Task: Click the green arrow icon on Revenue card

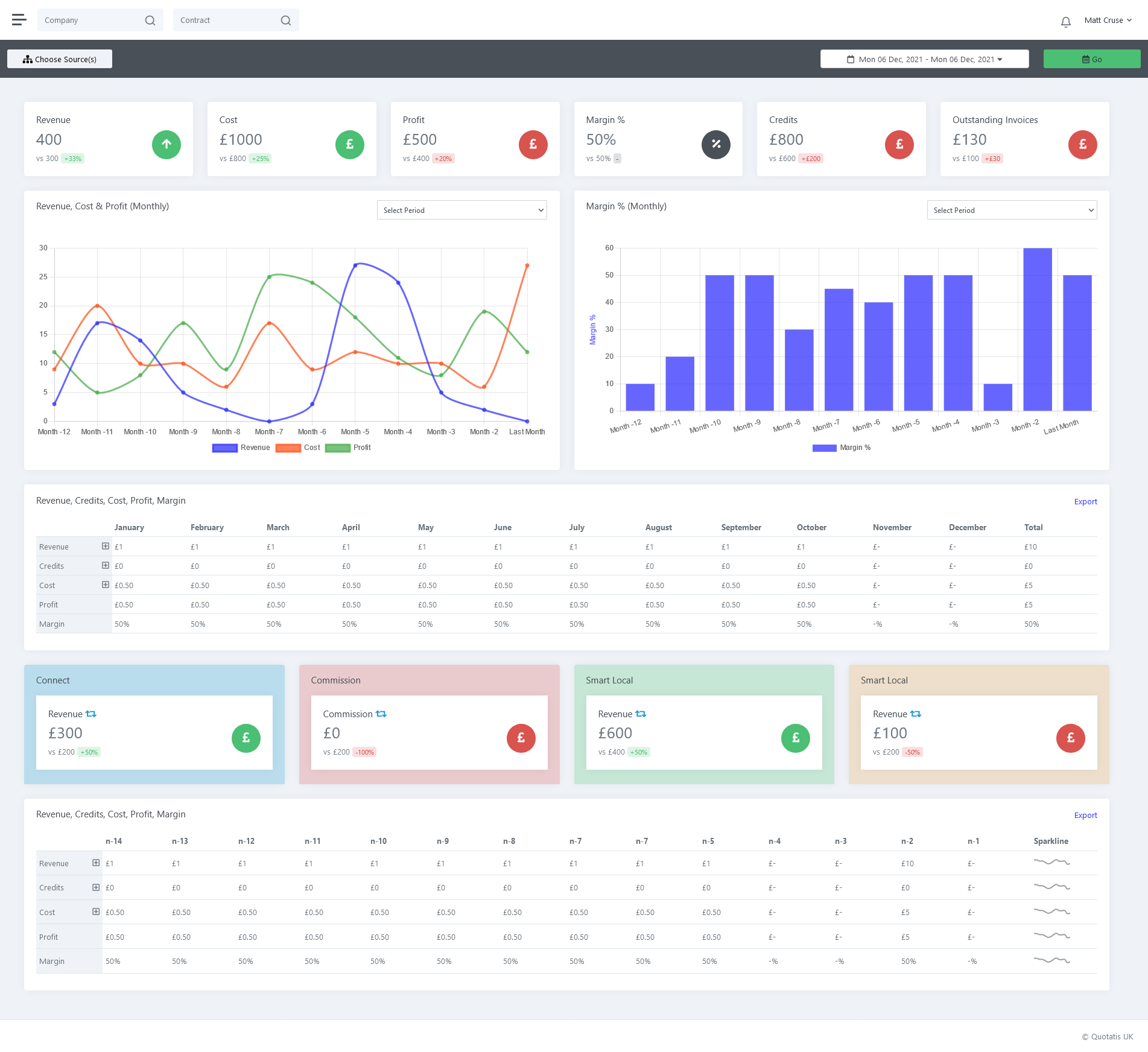Action: click(166, 145)
